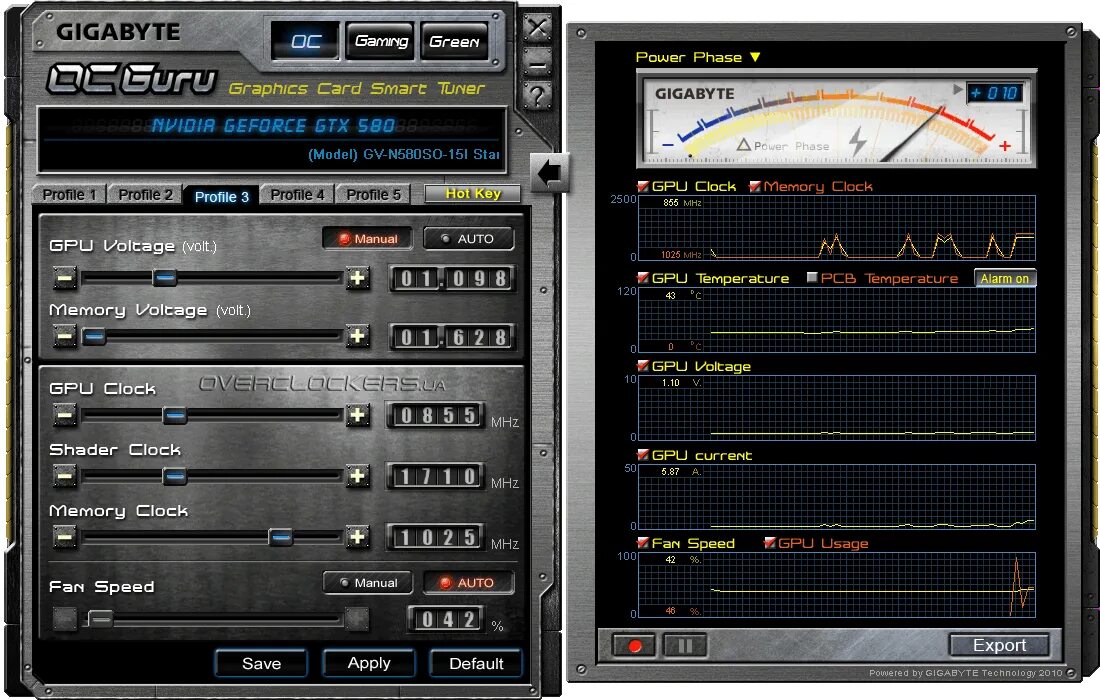Increase Memory Voltage with the plus button

coord(358,337)
